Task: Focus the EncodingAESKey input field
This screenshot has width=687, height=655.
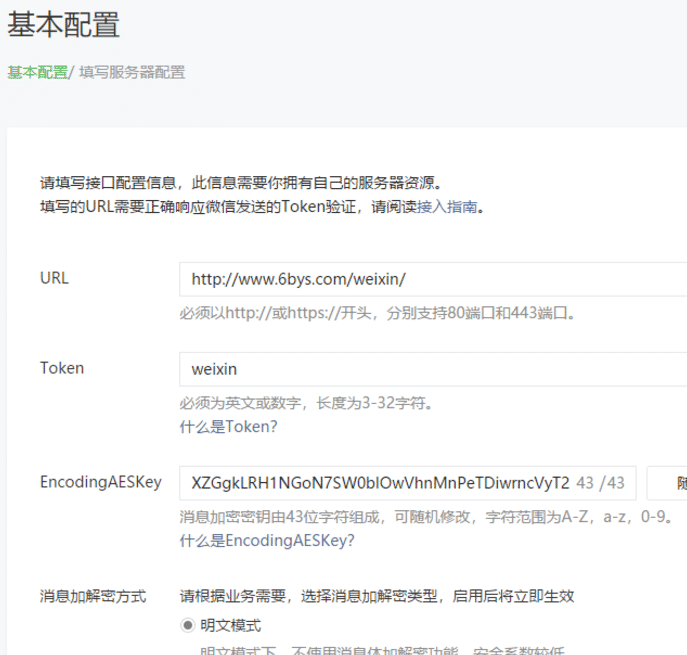Action: [x=380, y=483]
